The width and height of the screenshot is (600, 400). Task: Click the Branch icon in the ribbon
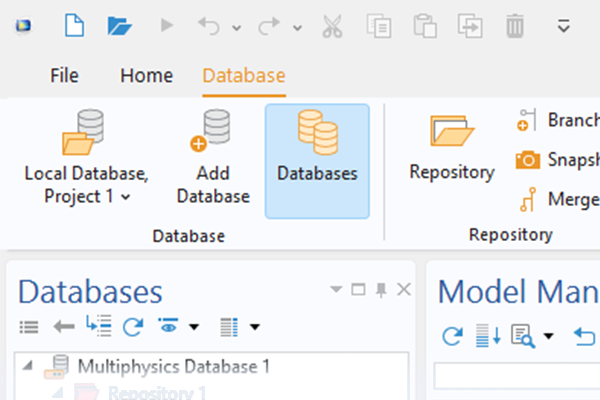(x=527, y=121)
